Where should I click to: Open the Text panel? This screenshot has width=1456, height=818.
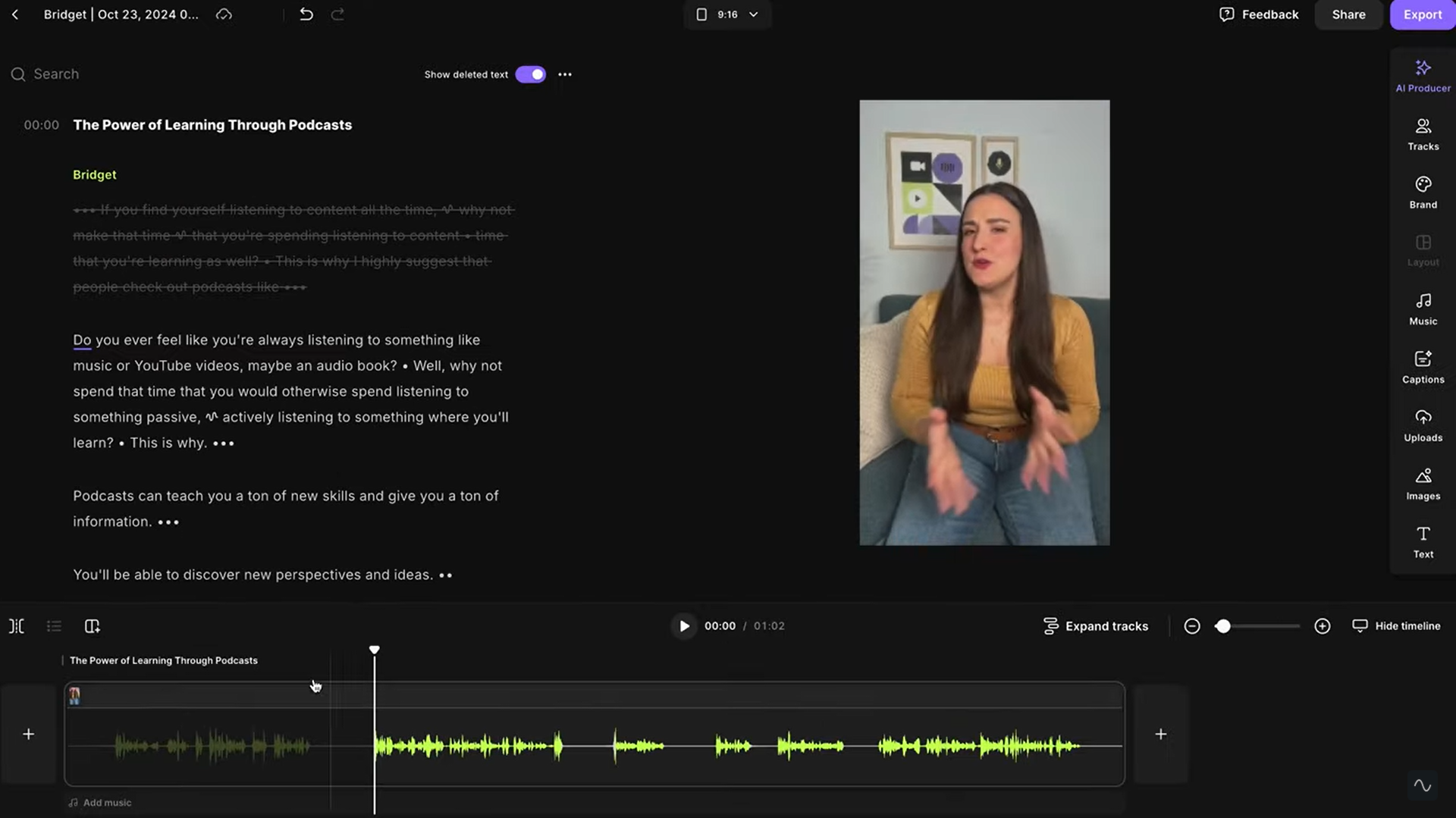[1423, 541]
